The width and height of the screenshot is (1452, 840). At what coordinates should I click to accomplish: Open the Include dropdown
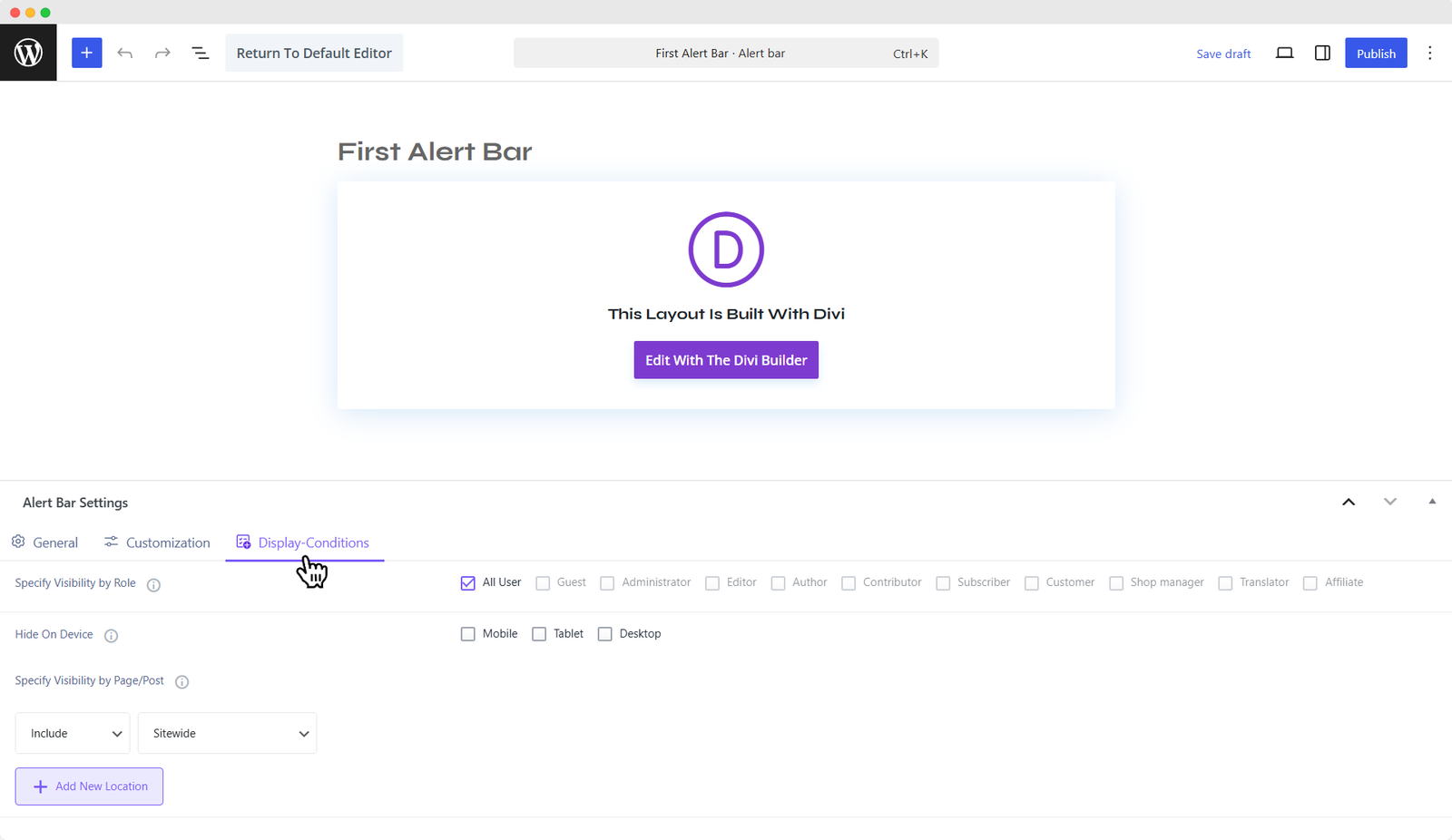(73, 733)
